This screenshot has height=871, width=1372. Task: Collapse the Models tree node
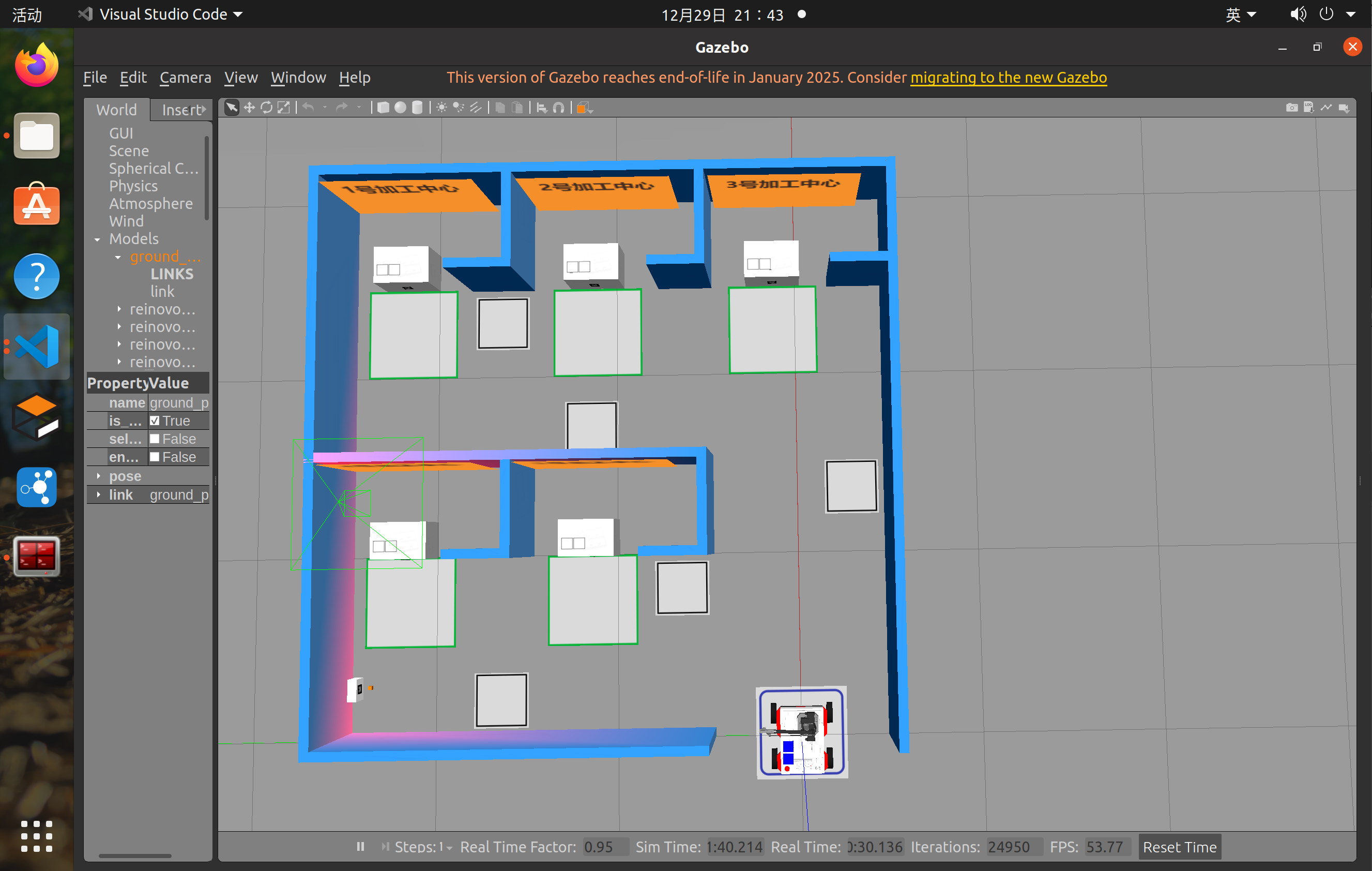[x=97, y=239]
